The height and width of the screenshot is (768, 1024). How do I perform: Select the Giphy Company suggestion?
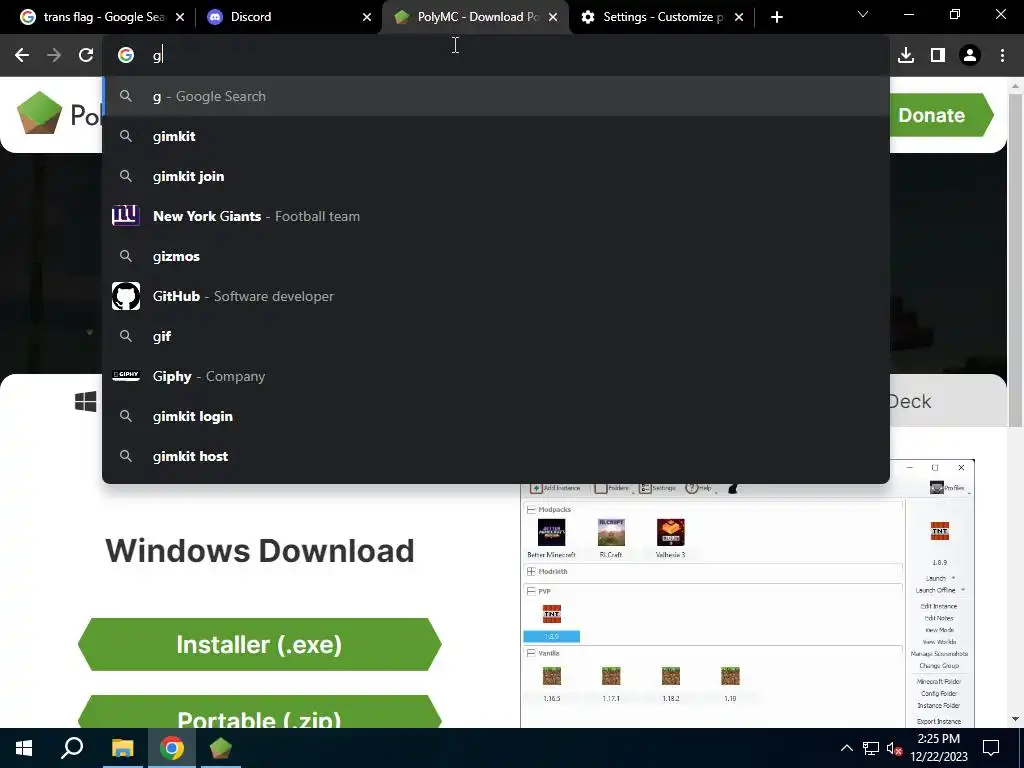tap(496, 376)
